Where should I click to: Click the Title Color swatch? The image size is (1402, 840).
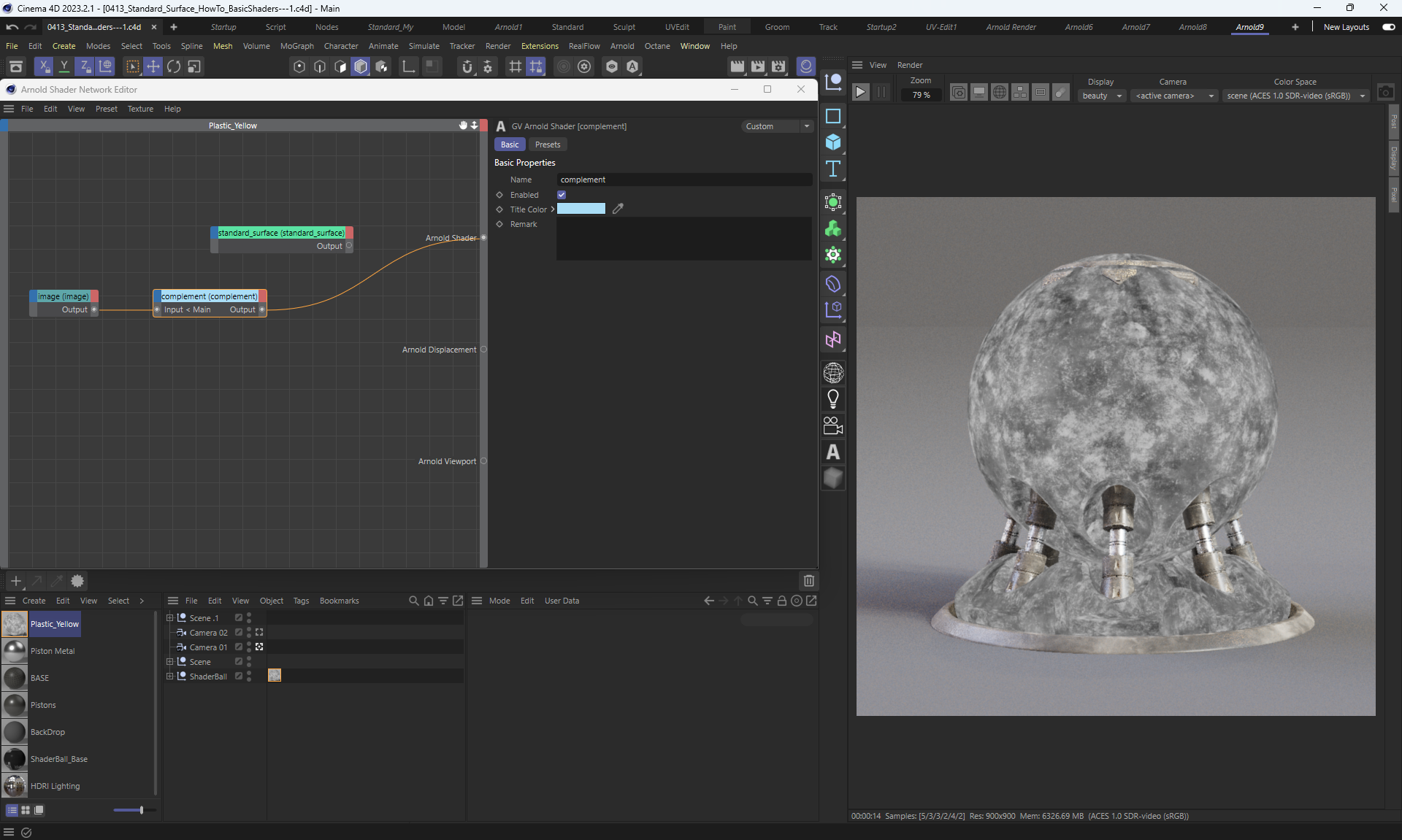(x=581, y=209)
